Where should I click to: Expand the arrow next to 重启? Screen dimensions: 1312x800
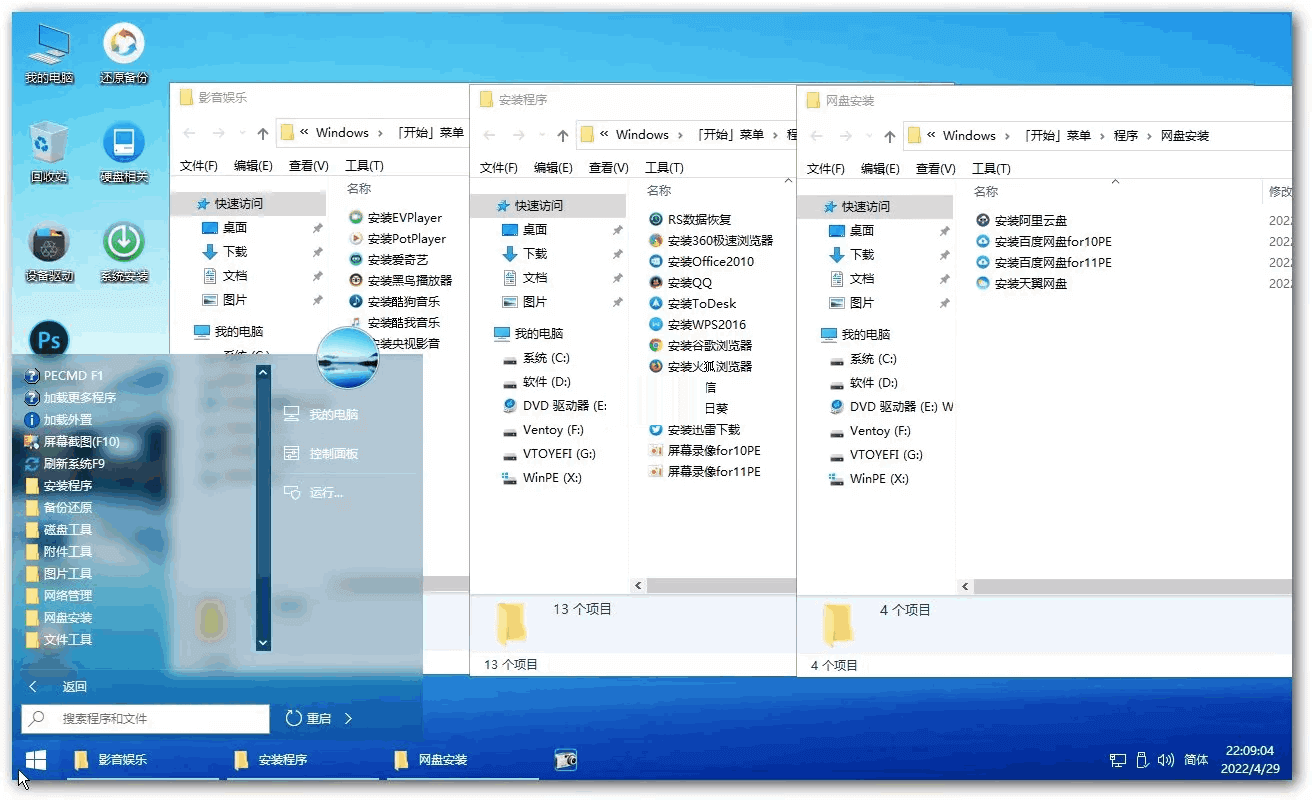[348, 718]
